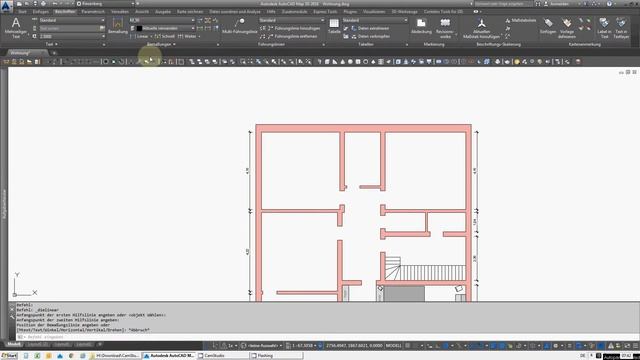Open the text style Standard dropdown
Viewport: 640px width, 360px height.
[71, 20]
